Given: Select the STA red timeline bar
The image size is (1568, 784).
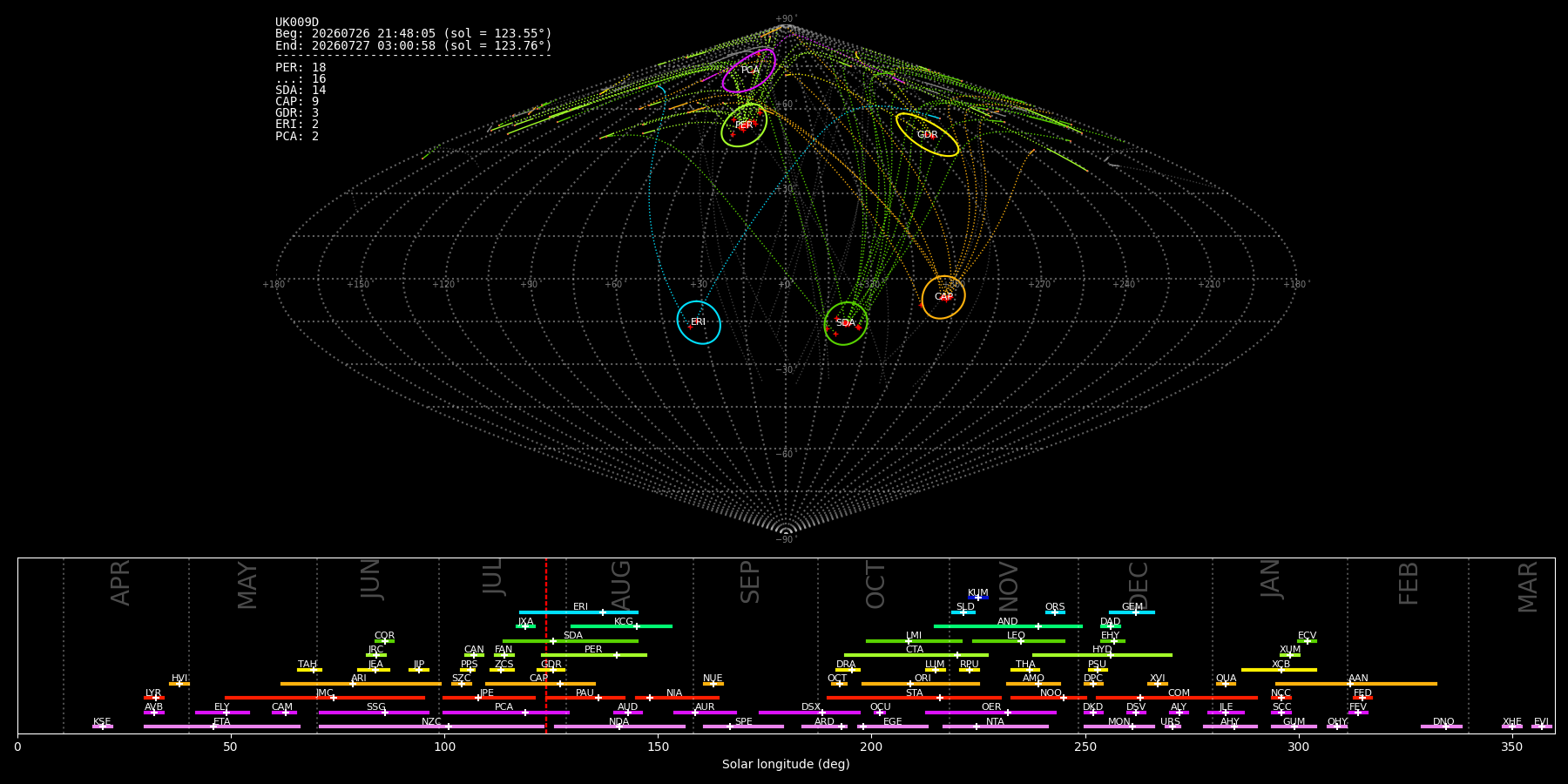Looking at the screenshot, I should tap(914, 698).
